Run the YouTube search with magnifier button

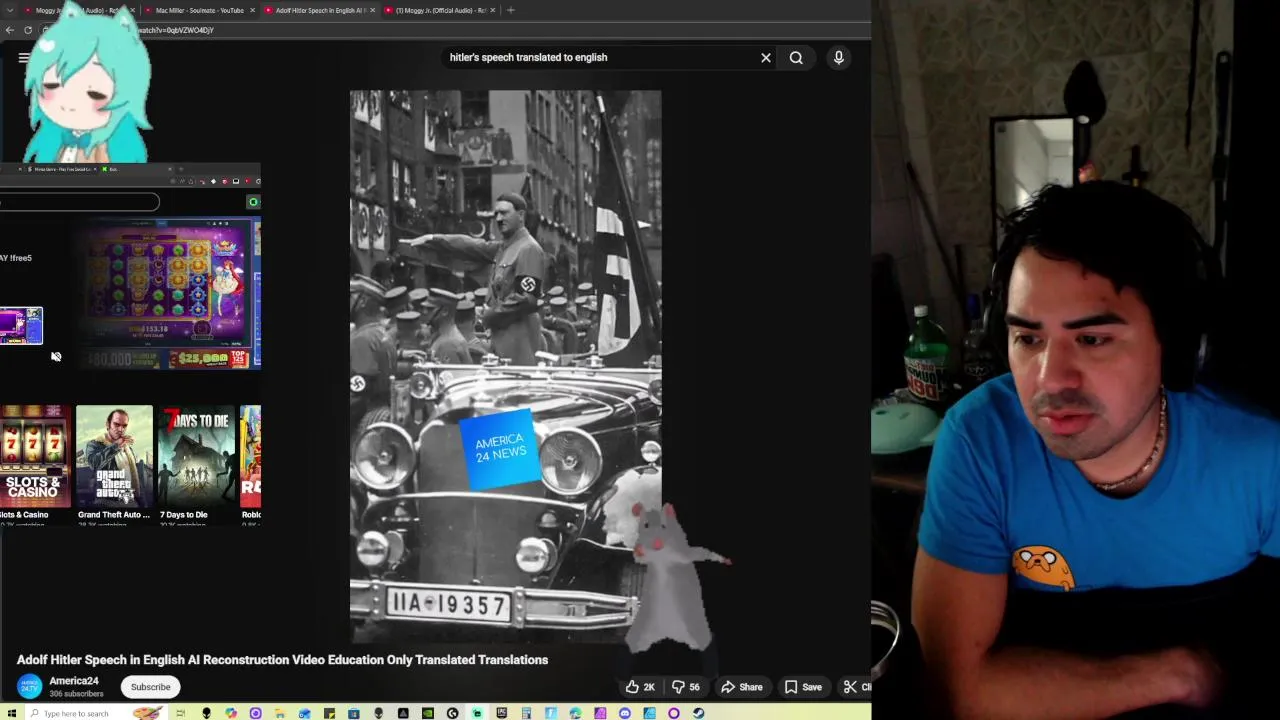coord(796,57)
